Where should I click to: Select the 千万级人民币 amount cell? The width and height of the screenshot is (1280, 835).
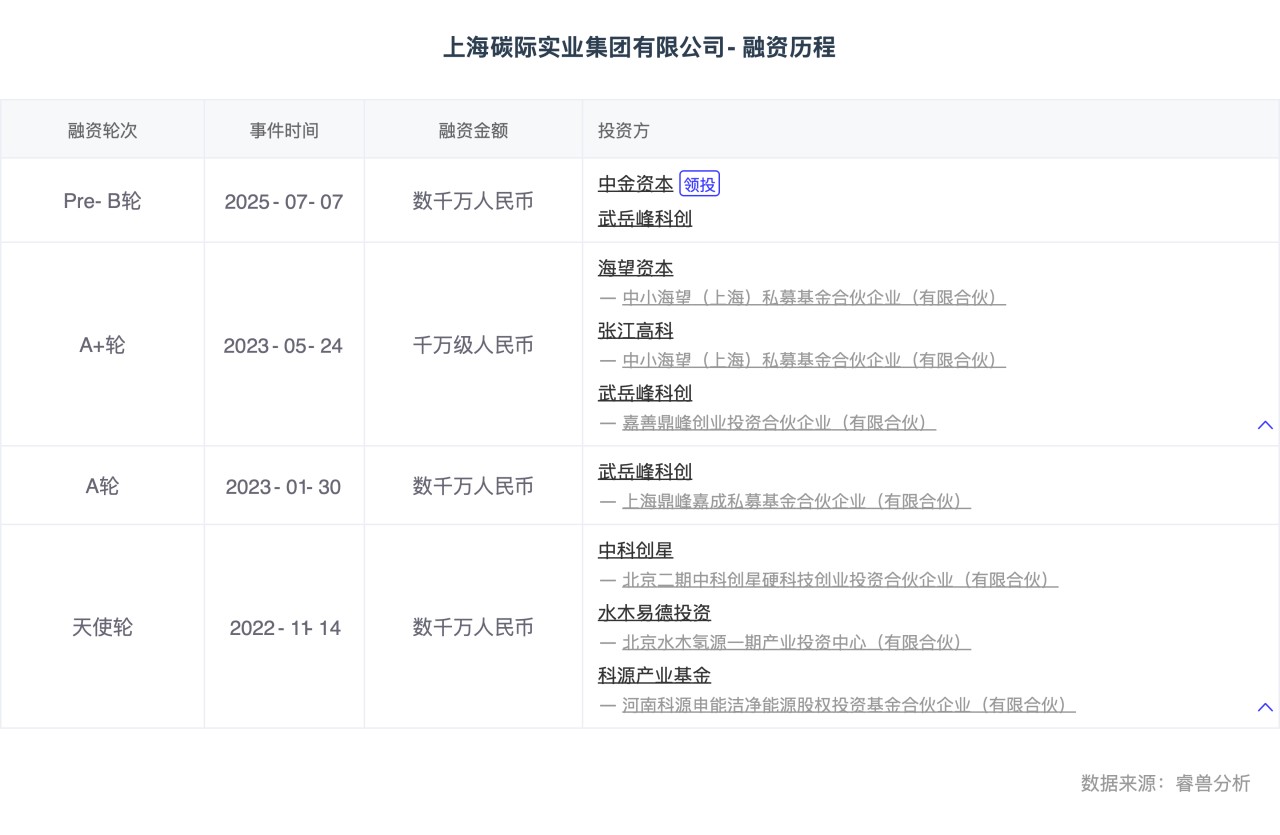[x=473, y=345]
